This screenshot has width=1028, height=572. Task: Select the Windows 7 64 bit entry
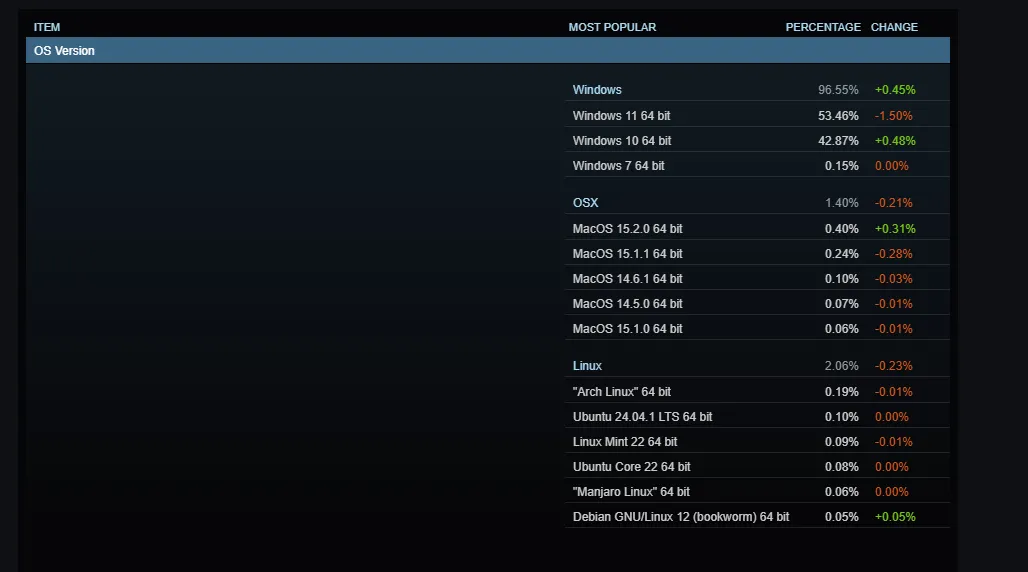(618, 166)
